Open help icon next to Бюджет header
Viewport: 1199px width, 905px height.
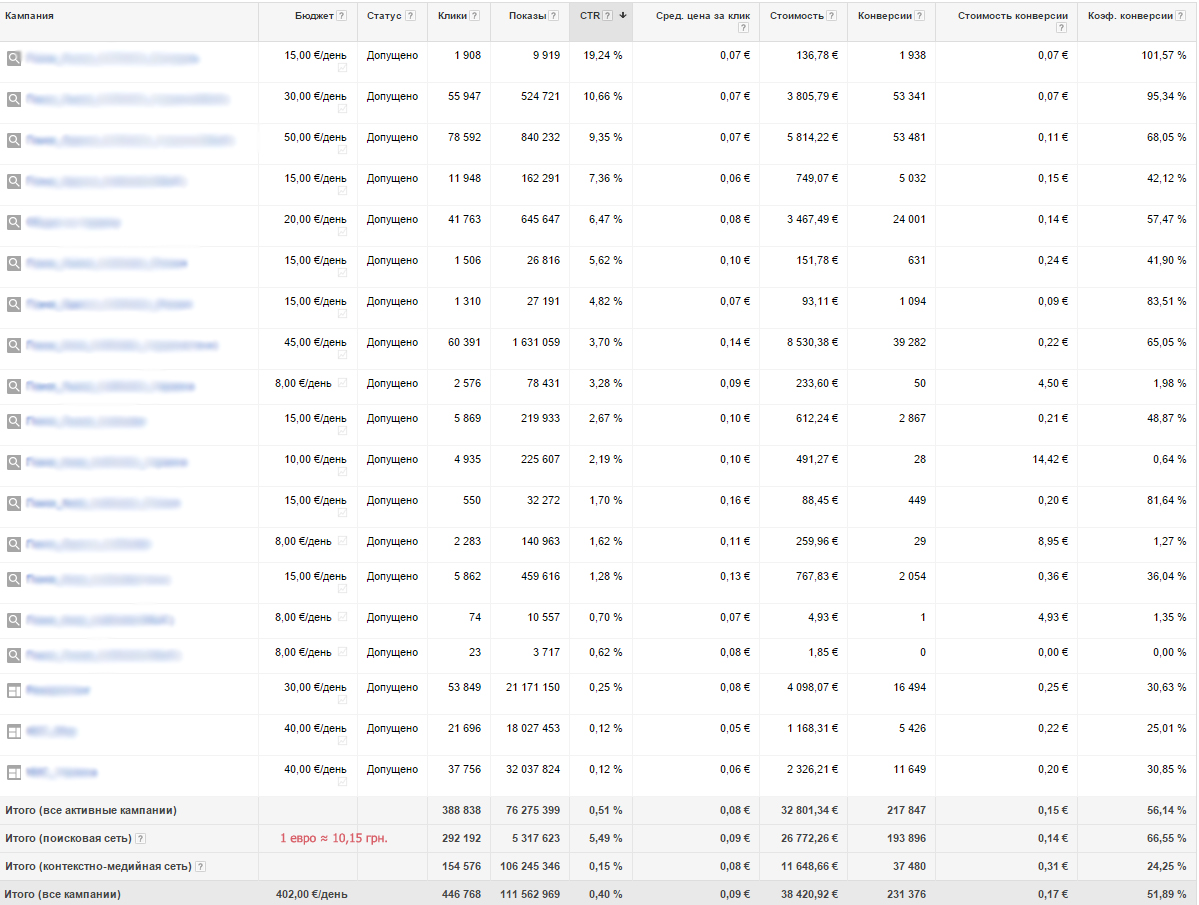click(x=342, y=16)
